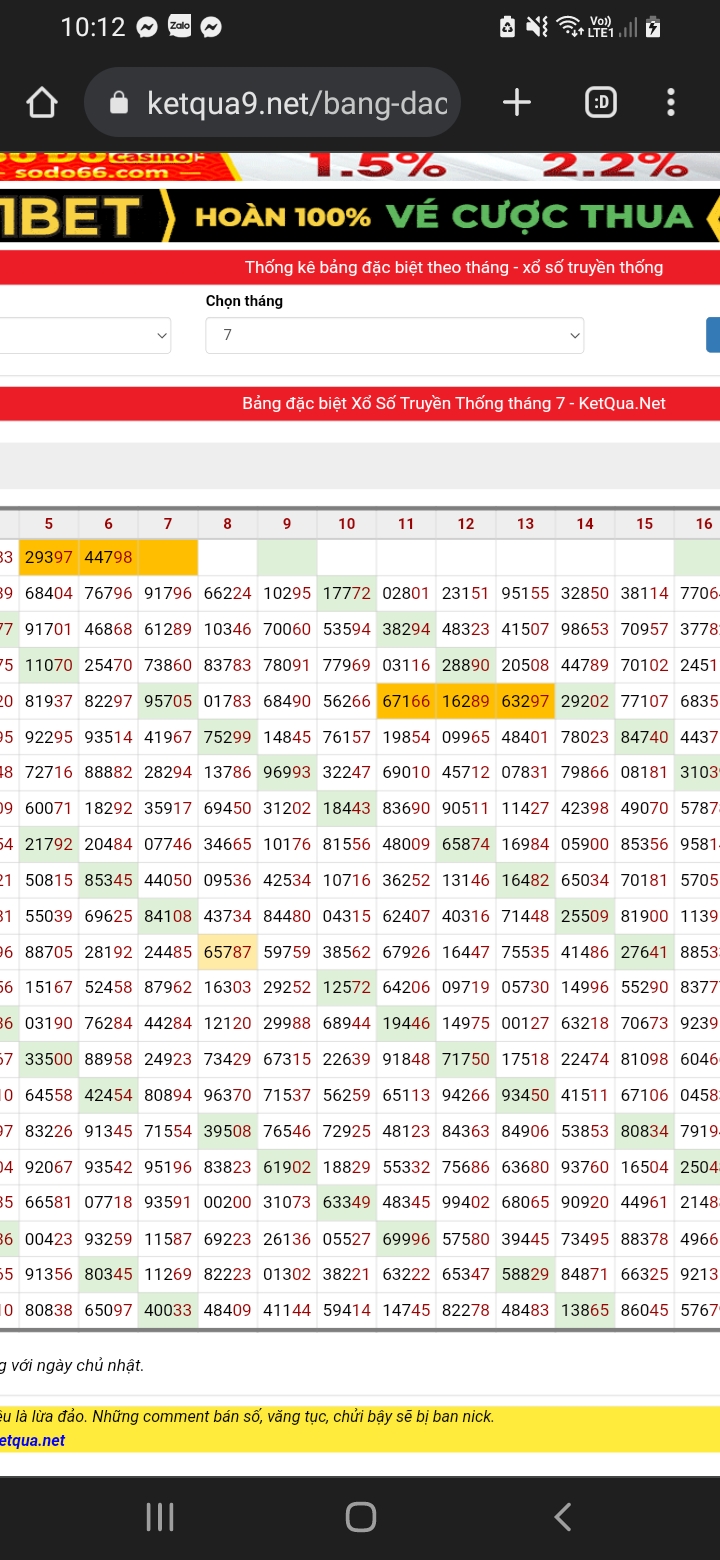Open a new tab with plus icon
720x1560 pixels.
[x=516, y=103]
